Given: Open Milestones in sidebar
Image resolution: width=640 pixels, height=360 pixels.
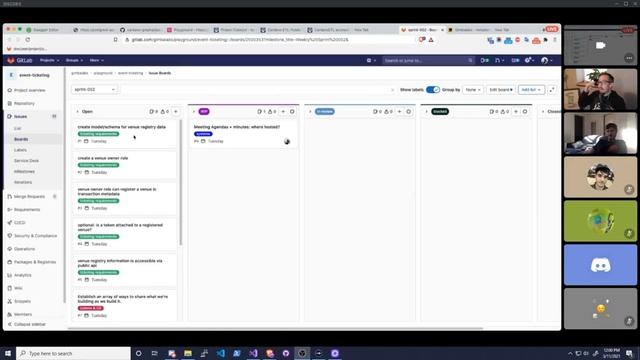Looking at the screenshot, I should tap(24, 171).
